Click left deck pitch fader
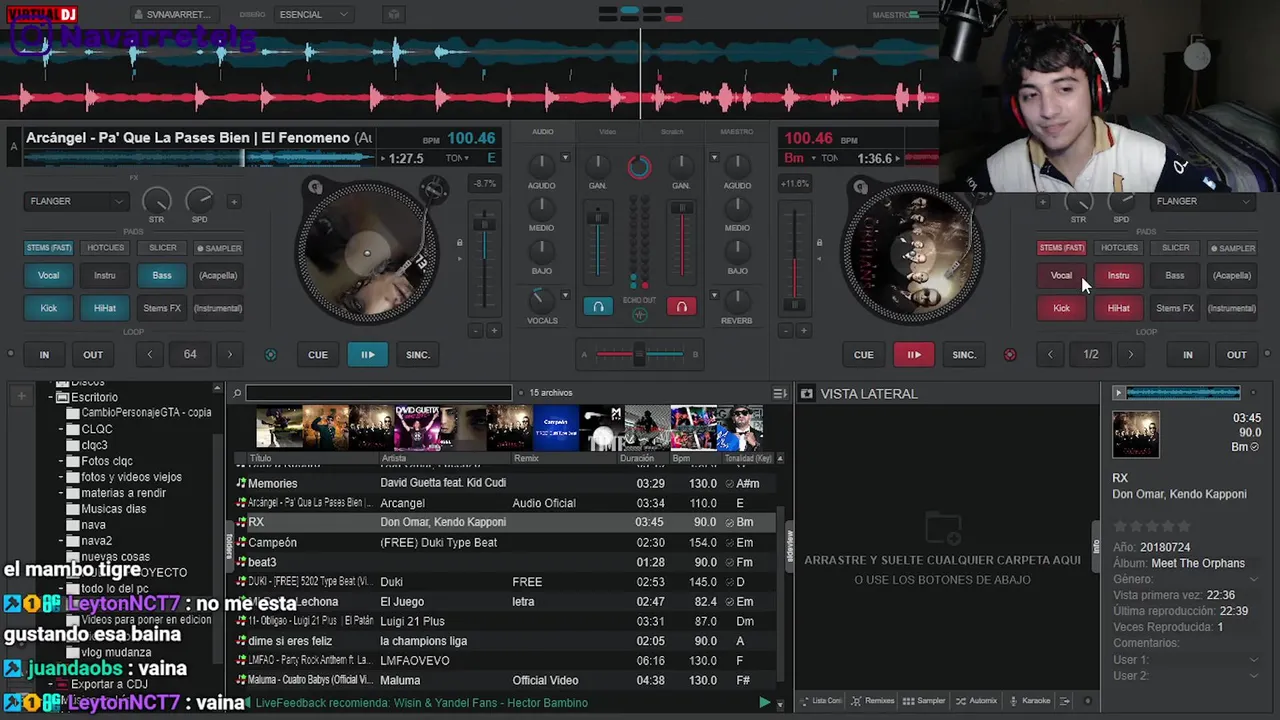This screenshot has height=720, width=1280. point(484,224)
